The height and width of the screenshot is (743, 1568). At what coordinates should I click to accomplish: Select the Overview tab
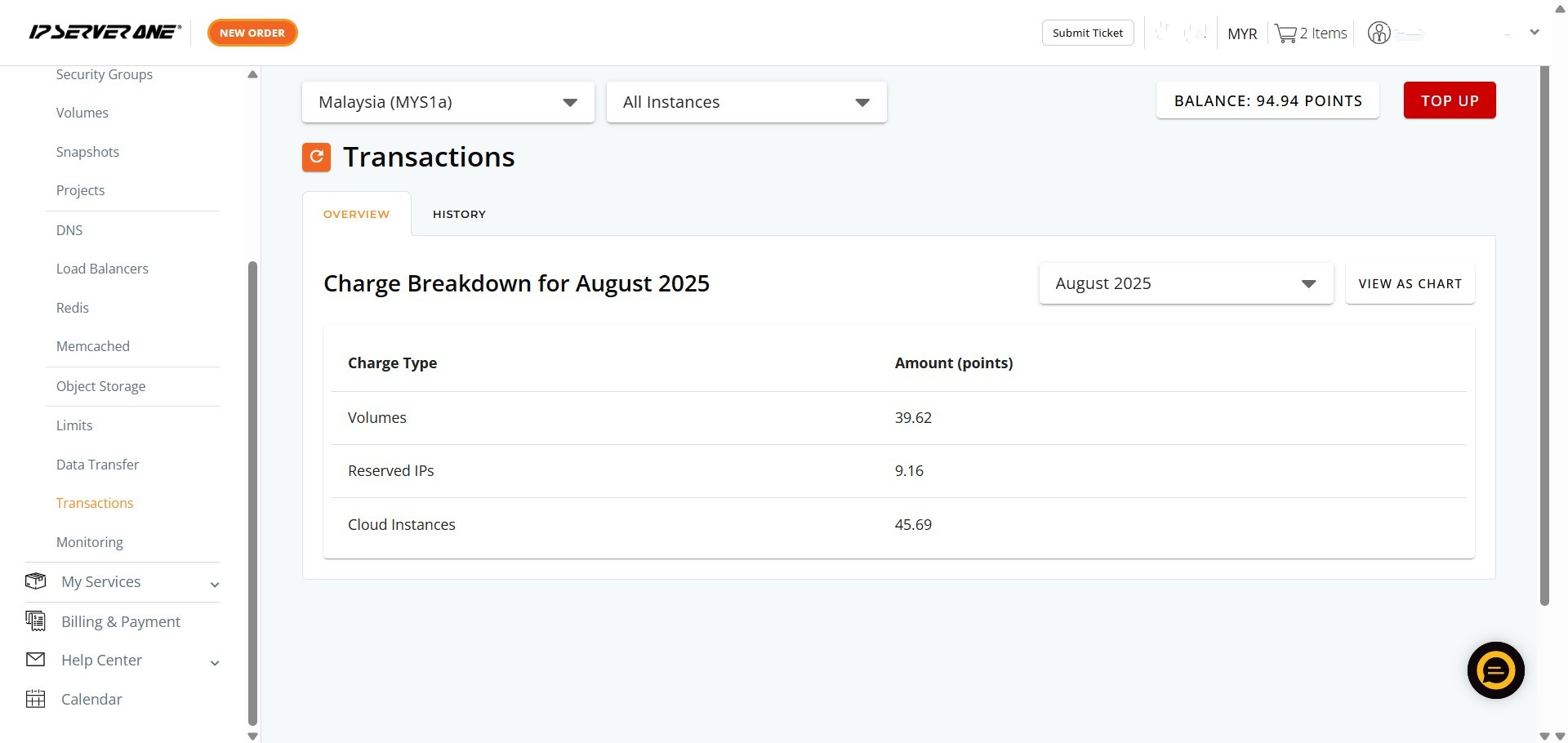[x=356, y=214]
